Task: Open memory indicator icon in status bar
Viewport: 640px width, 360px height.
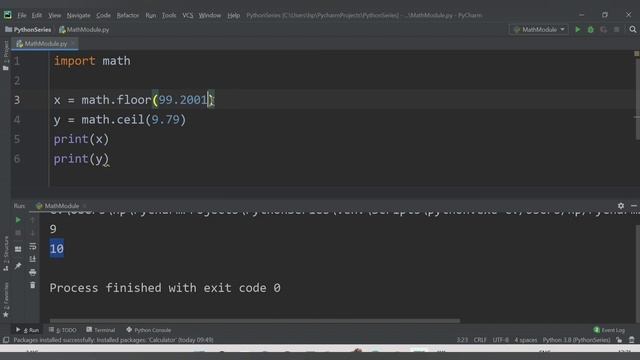Action: click(631, 340)
